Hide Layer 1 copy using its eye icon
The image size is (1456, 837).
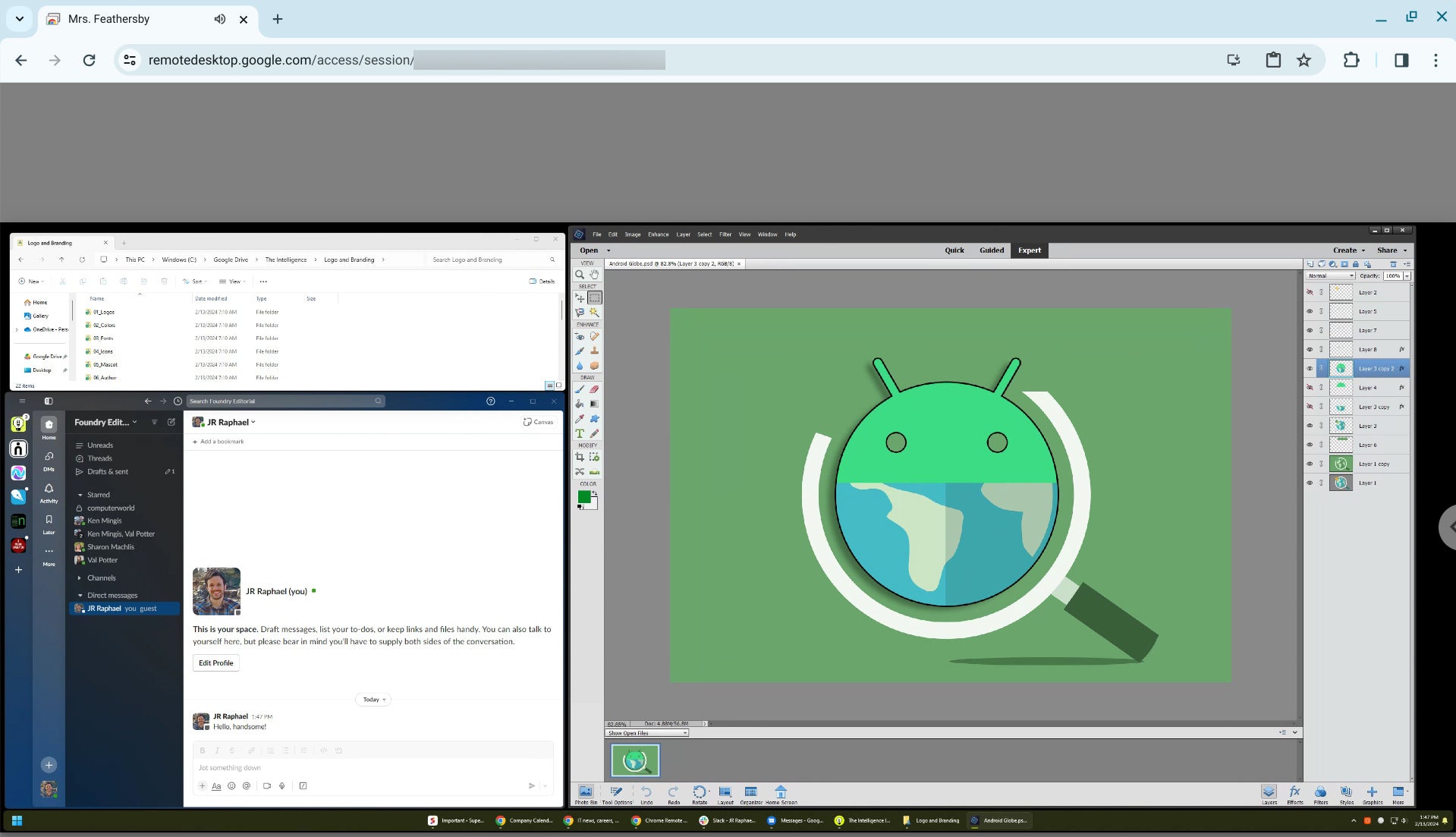tap(1310, 464)
